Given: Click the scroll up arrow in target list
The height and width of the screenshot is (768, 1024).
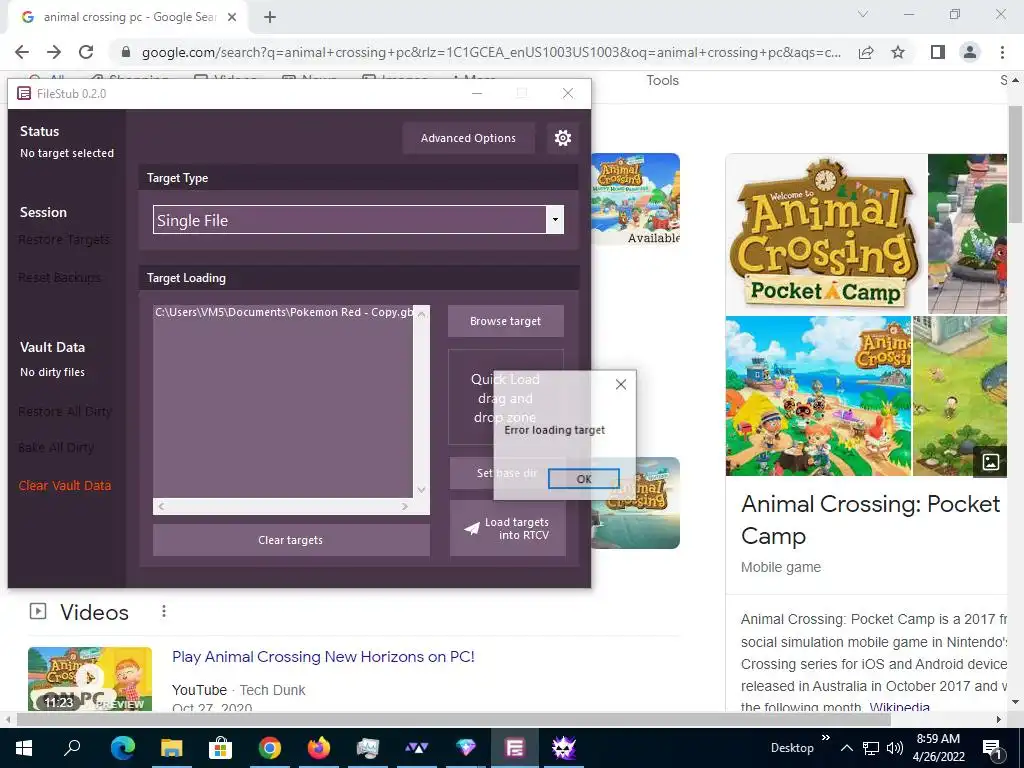Looking at the screenshot, I should 421,314.
